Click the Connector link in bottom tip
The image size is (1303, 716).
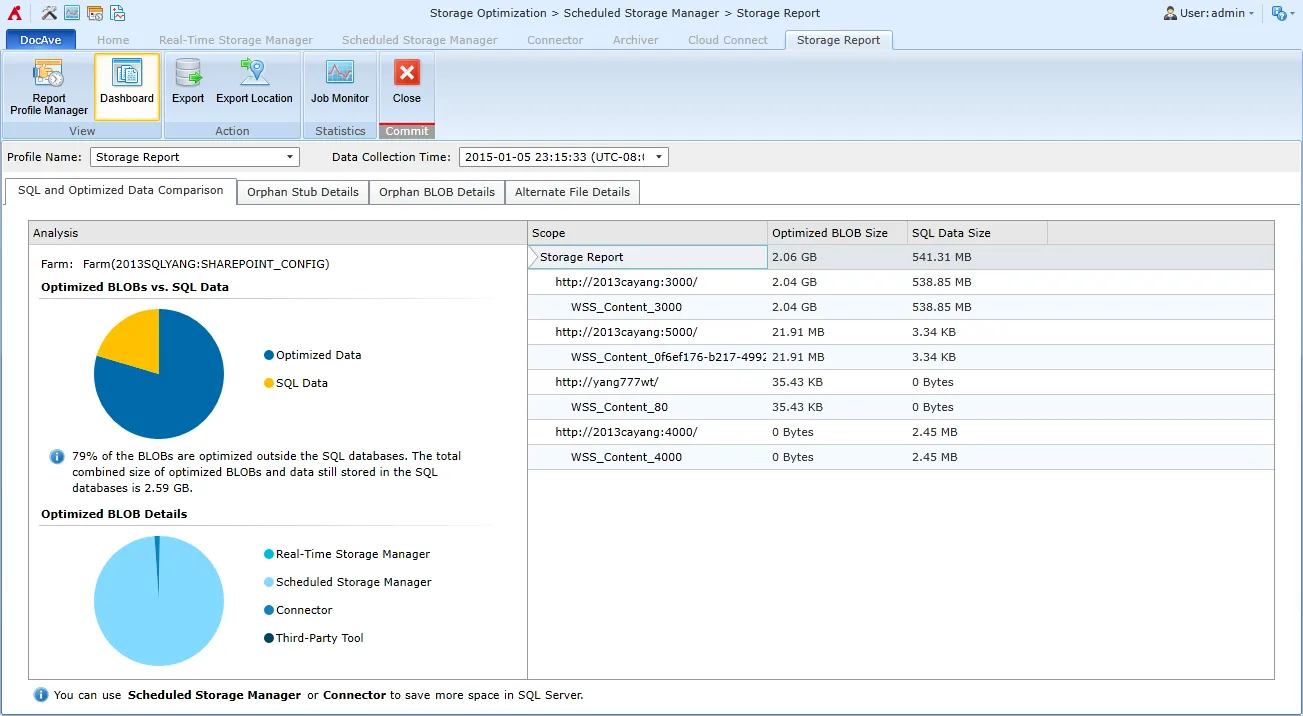click(x=354, y=695)
